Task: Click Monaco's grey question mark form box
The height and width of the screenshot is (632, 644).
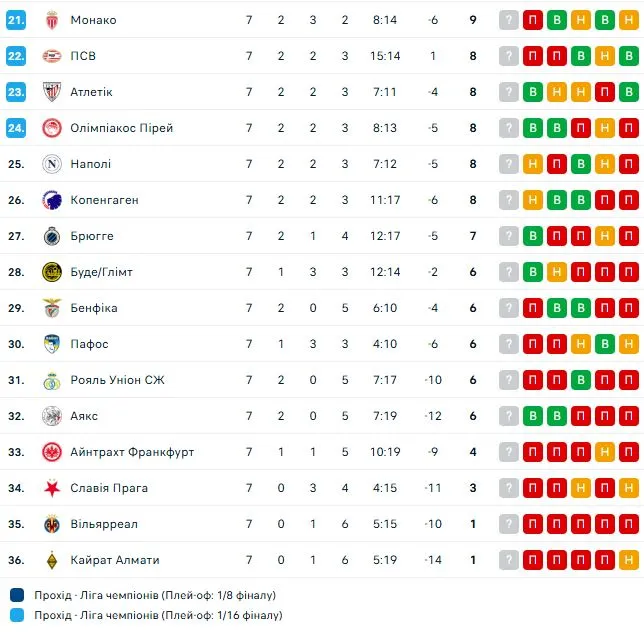Action: click(x=510, y=20)
